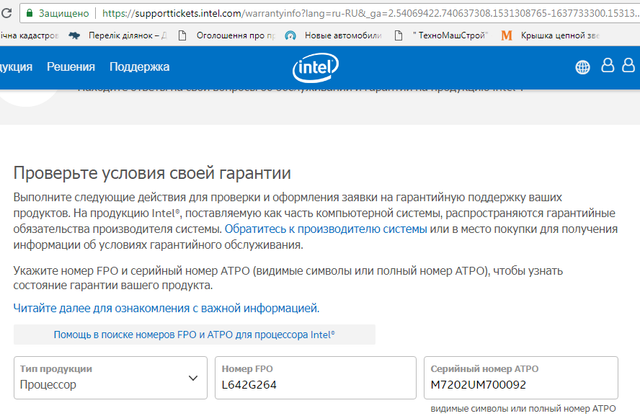Click the 'Защищено' secure label
Image resolution: width=640 pixels, height=419 pixels.
64,13
